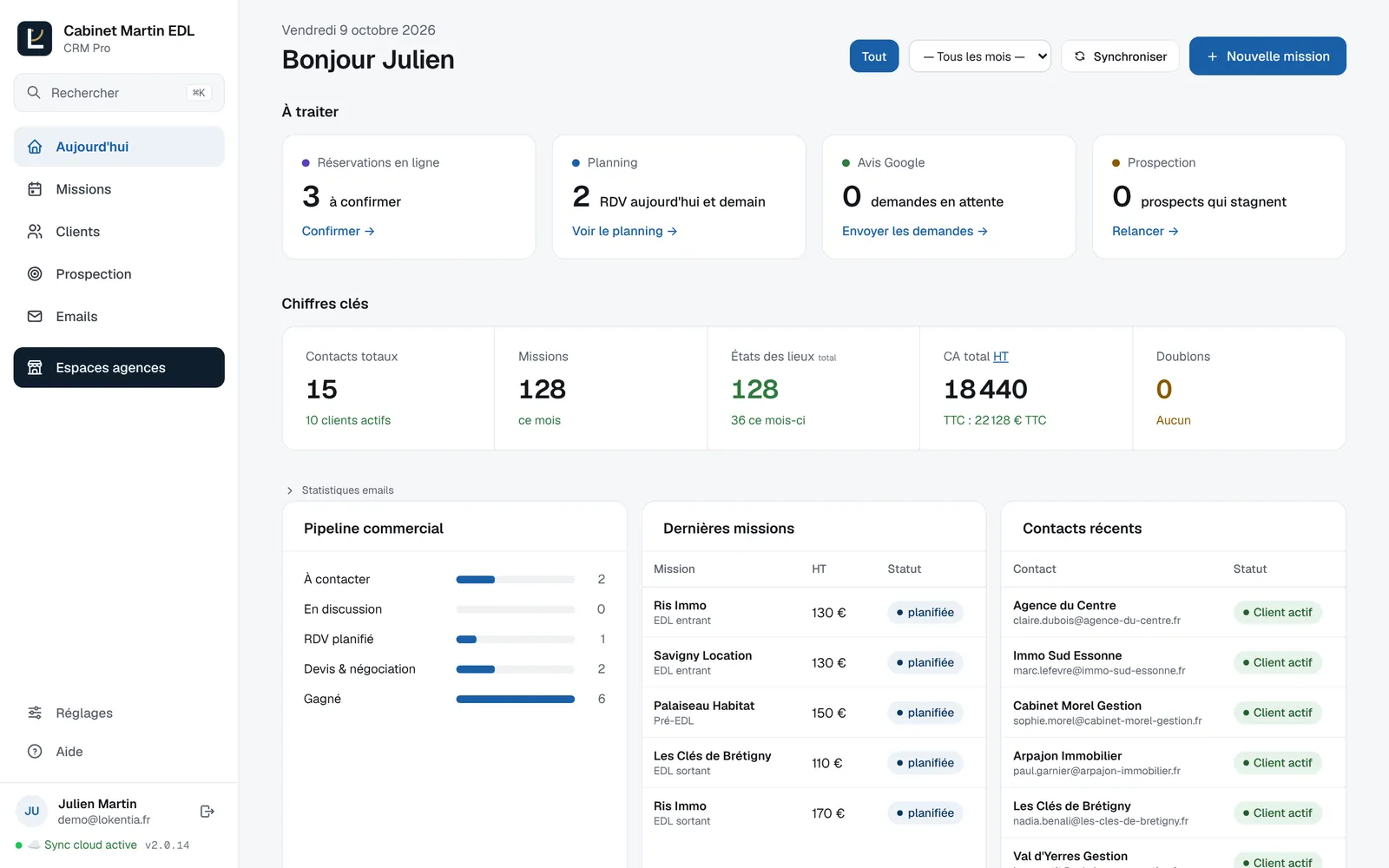Image resolution: width=1389 pixels, height=868 pixels.
Task: Open the Missions menu item
Action: pyautogui.click(x=119, y=189)
